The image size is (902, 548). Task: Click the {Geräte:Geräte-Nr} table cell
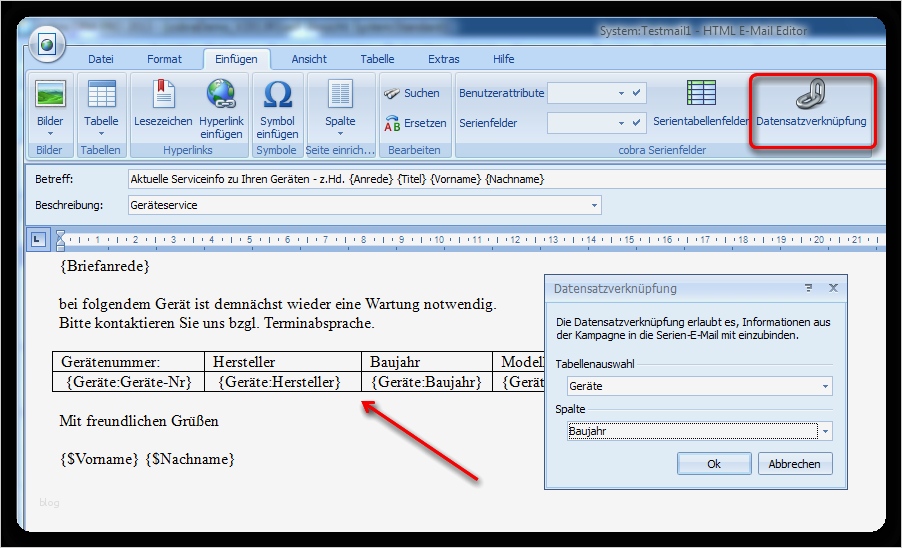point(128,382)
